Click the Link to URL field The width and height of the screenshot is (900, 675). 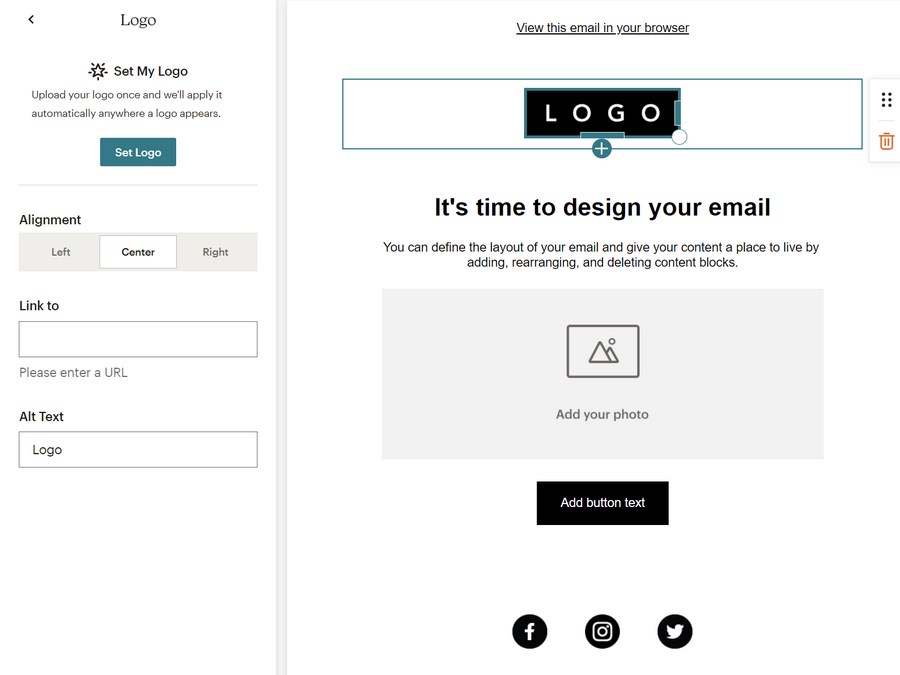point(138,339)
